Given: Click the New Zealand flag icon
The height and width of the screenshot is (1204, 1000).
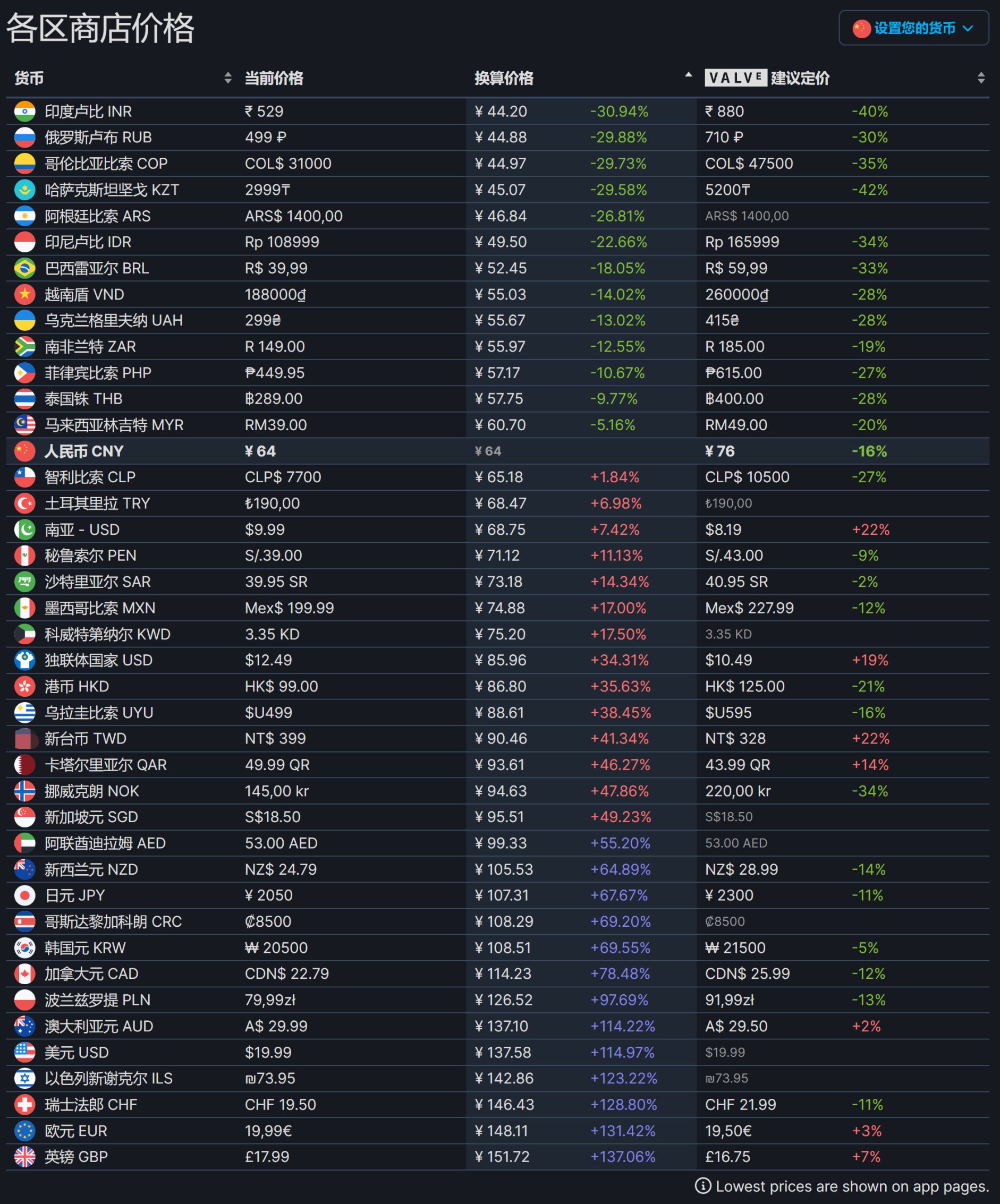Looking at the screenshot, I should pos(24,869).
